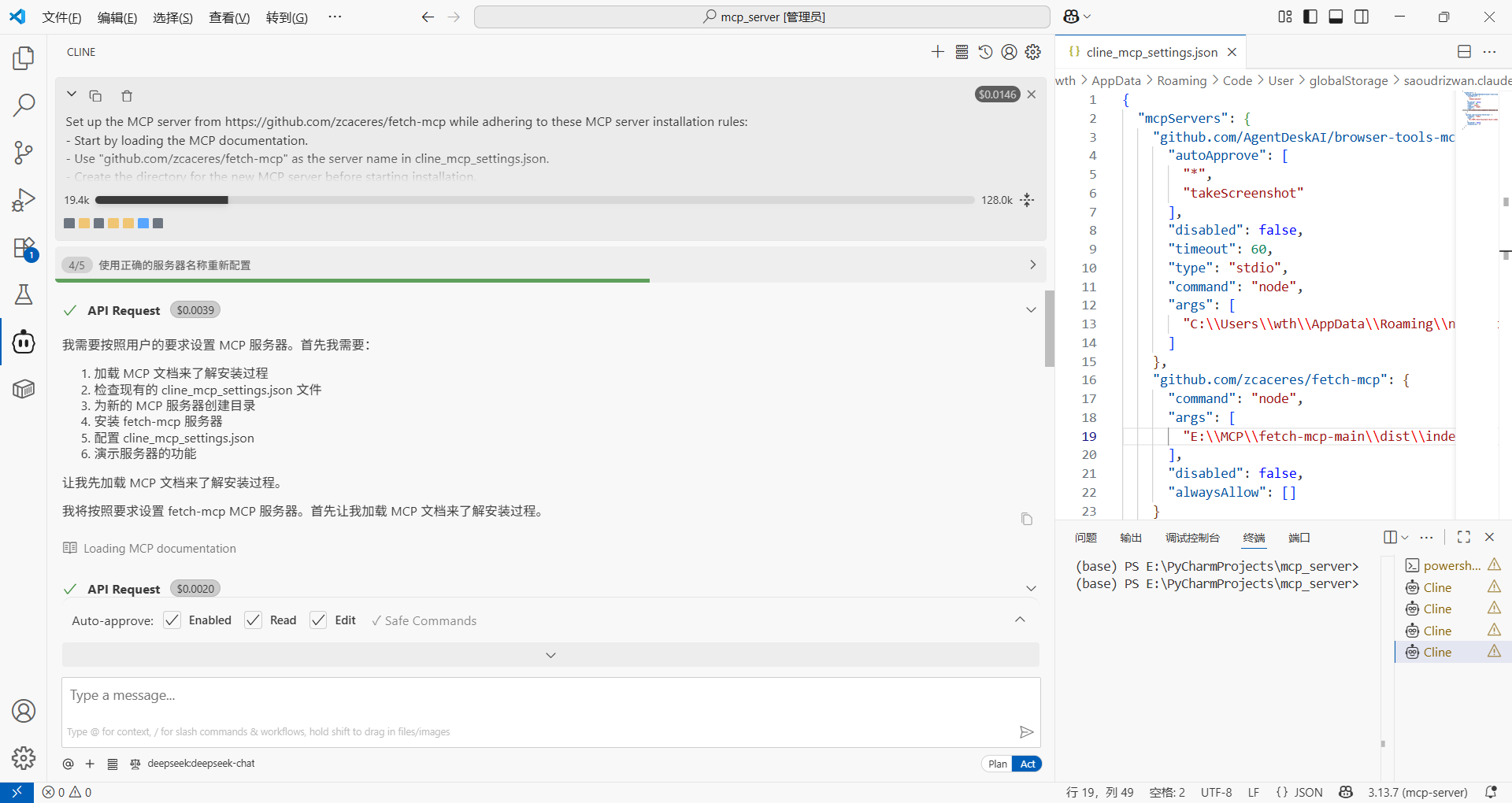Switch to Plan mode
Viewport: 1512px width, 803px height.
997,764
